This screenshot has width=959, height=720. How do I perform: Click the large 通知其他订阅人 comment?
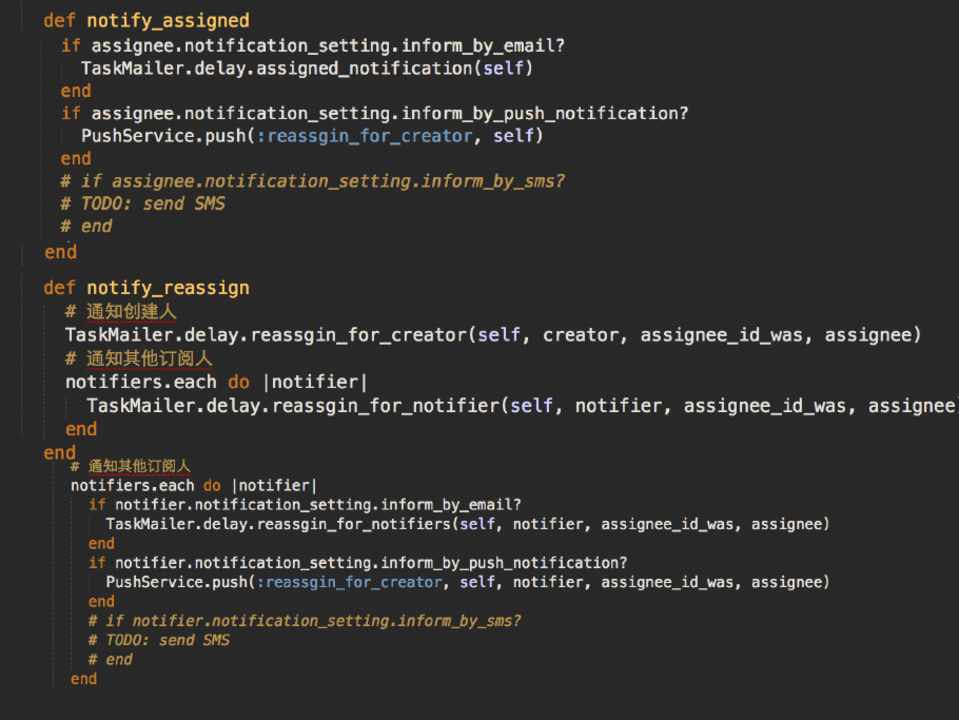coord(148,358)
